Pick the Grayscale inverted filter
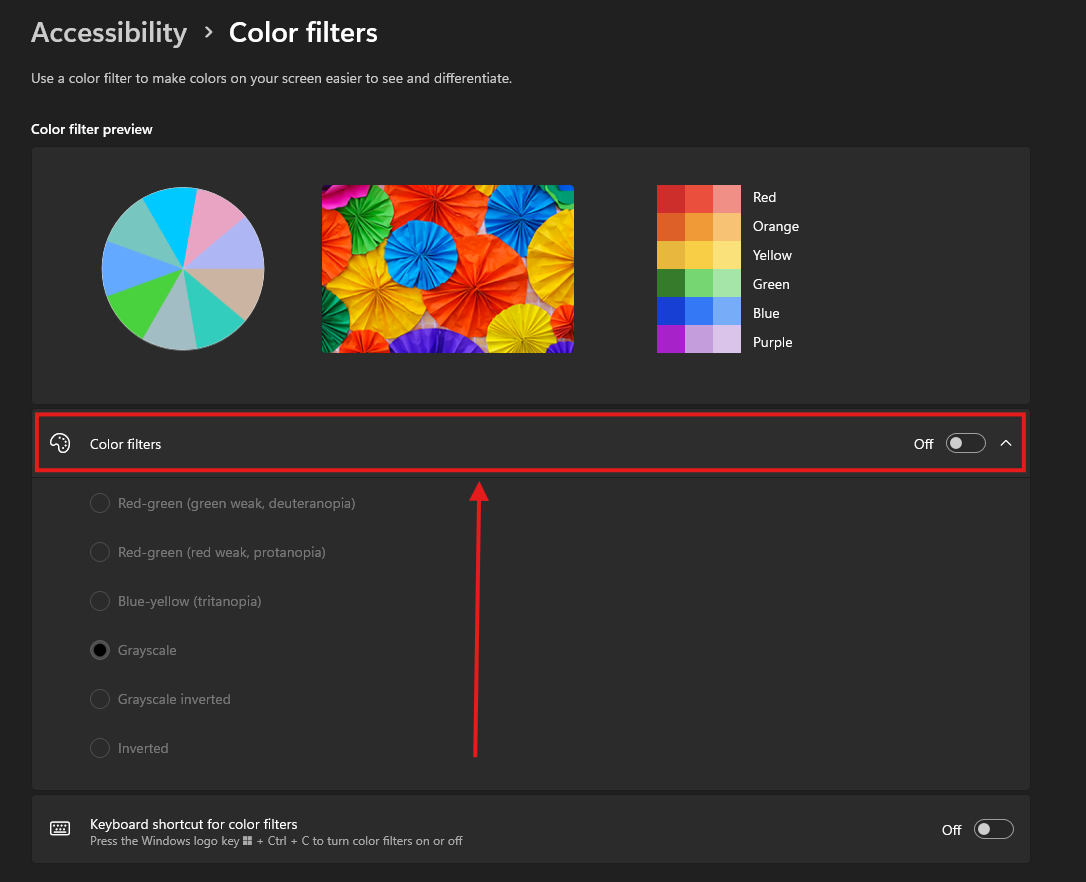Viewport: 1086px width, 882px height. pyautogui.click(x=100, y=699)
